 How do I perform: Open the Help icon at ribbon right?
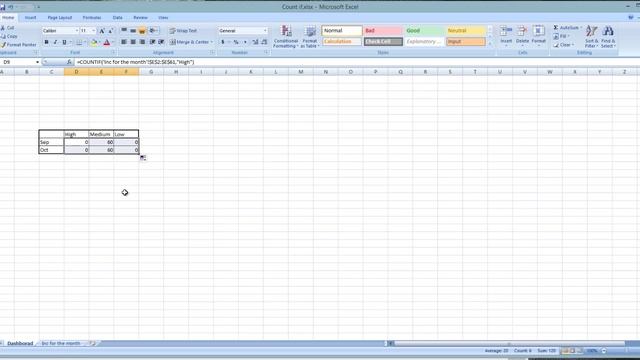pos(631,18)
